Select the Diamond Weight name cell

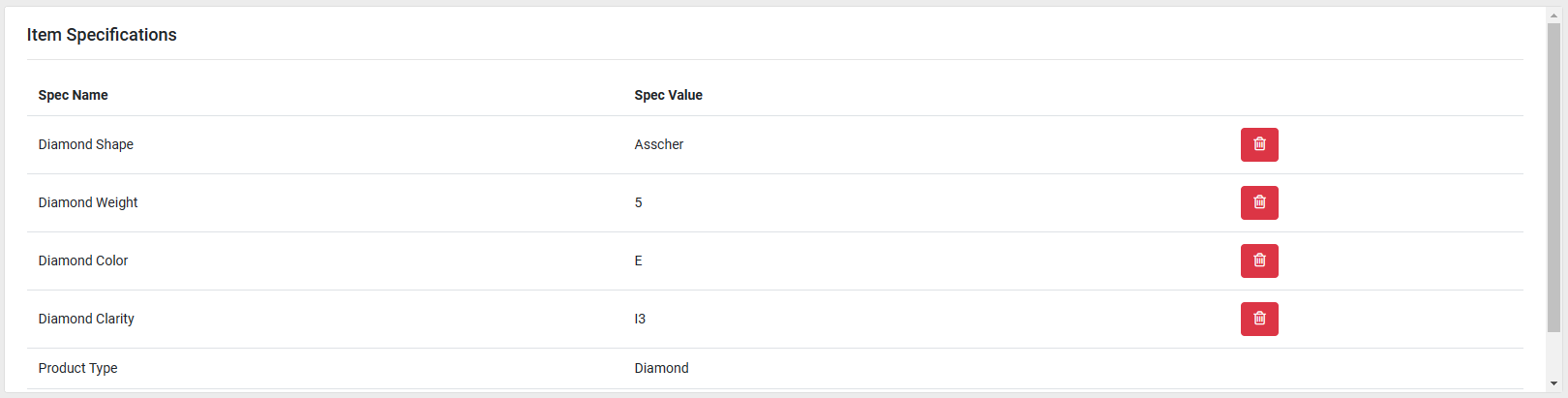point(88,202)
